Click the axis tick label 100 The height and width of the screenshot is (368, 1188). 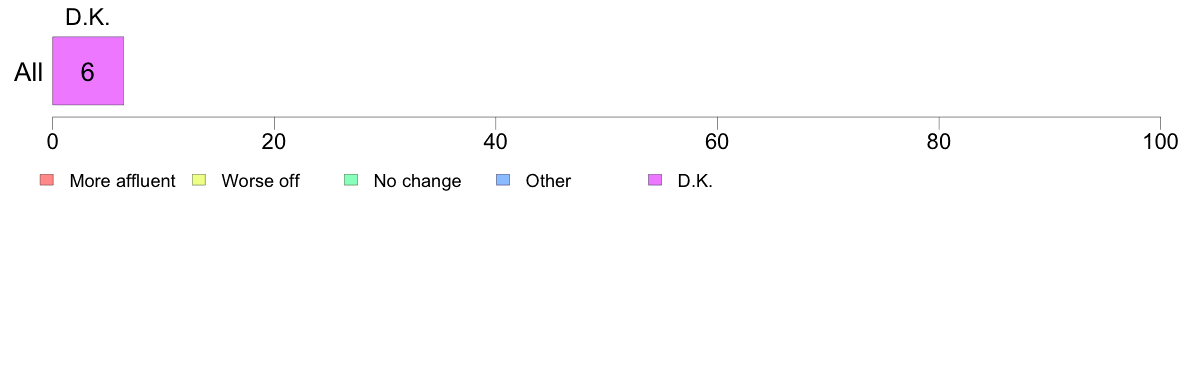click(1159, 142)
